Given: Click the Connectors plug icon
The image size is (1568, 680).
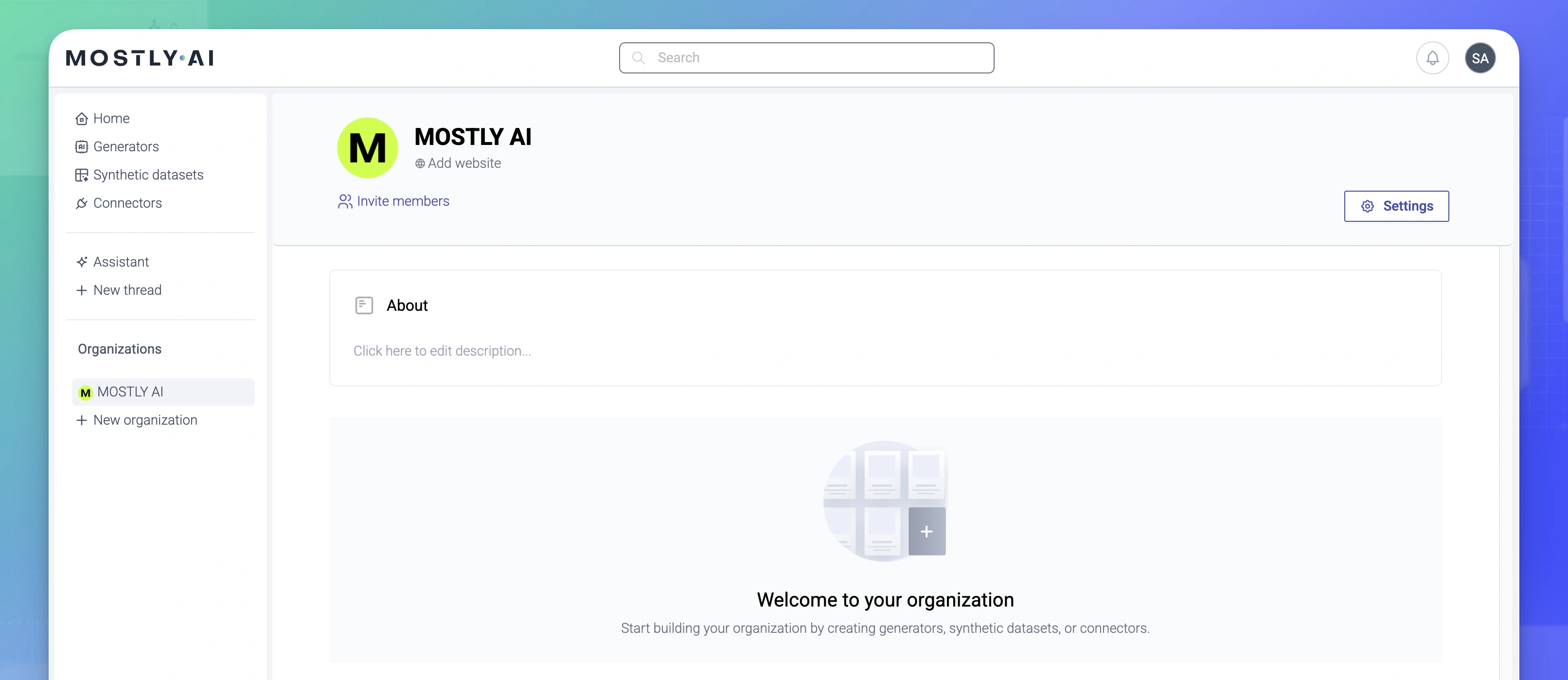Looking at the screenshot, I should pyautogui.click(x=82, y=203).
